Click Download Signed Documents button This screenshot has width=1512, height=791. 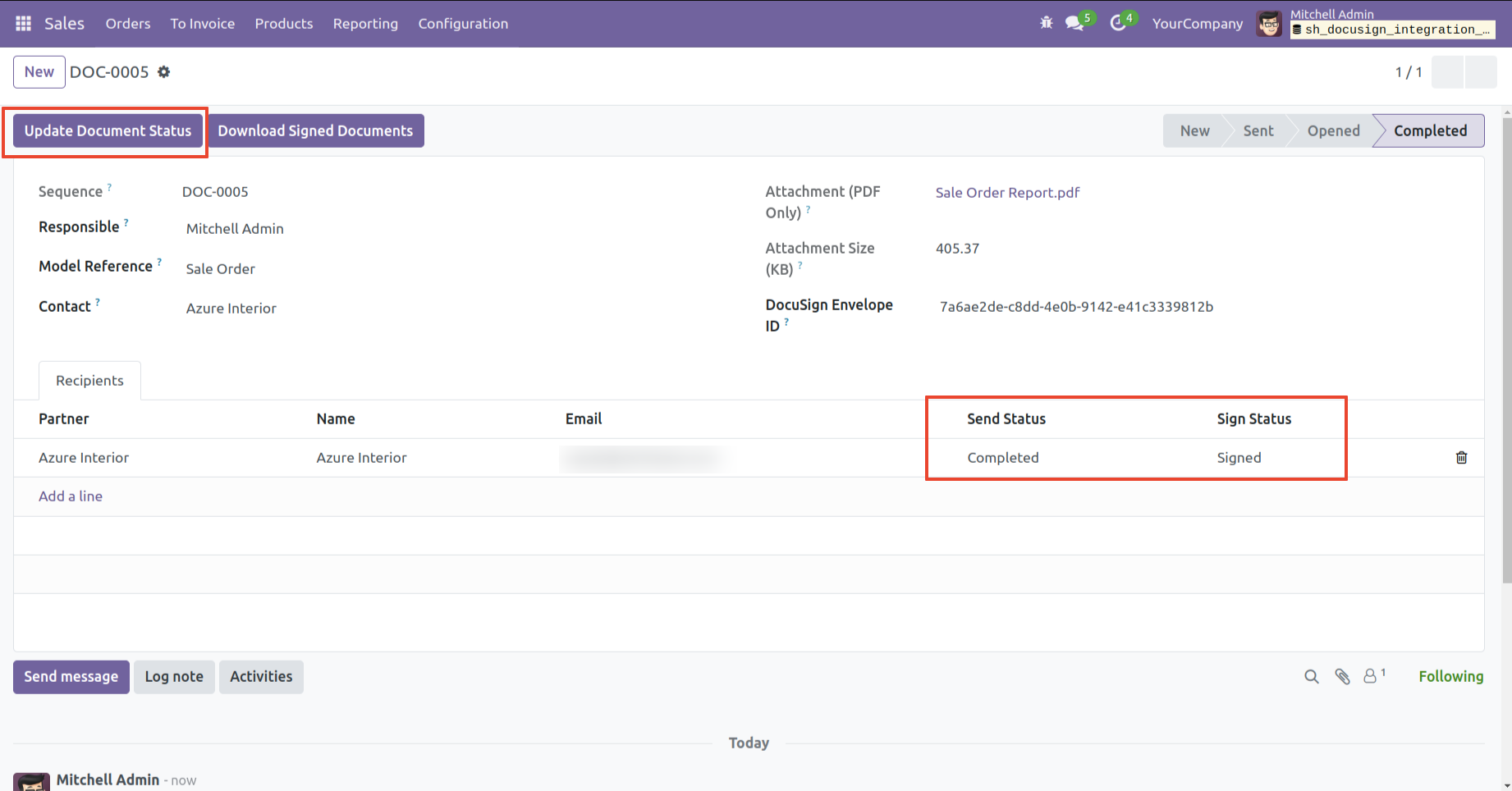tap(315, 131)
